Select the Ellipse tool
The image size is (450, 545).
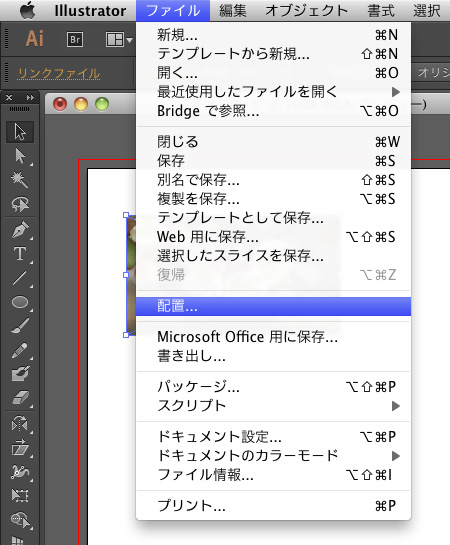tap(20, 302)
